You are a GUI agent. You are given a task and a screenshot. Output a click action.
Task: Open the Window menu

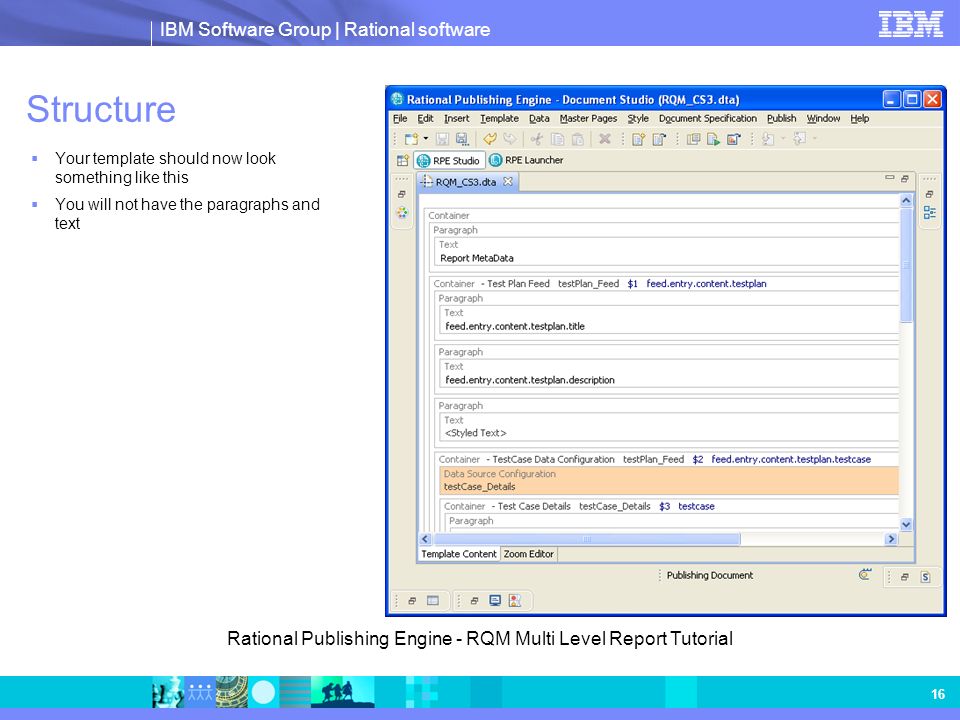[x=823, y=119]
